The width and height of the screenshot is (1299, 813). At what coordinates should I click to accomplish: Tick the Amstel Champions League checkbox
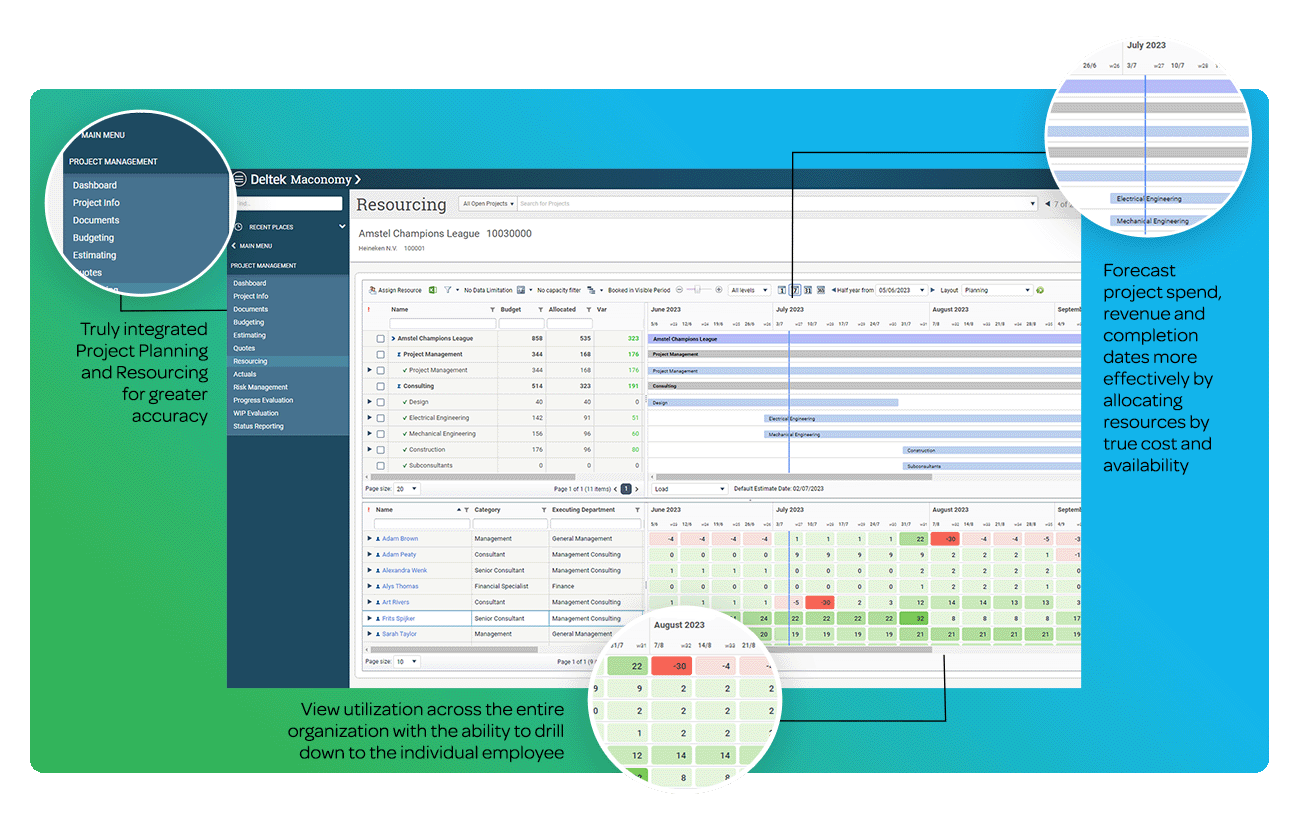(x=380, y=339)
